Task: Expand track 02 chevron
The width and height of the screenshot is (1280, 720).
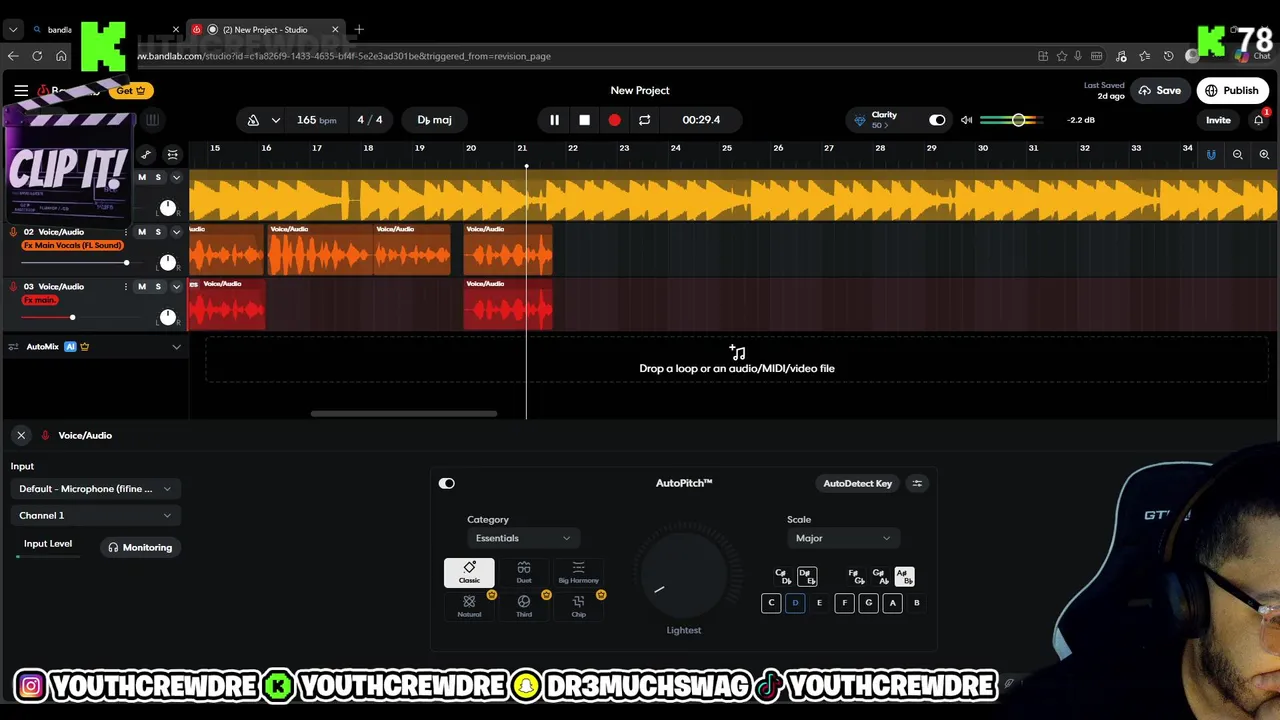Action: click(x=176, y=232)
